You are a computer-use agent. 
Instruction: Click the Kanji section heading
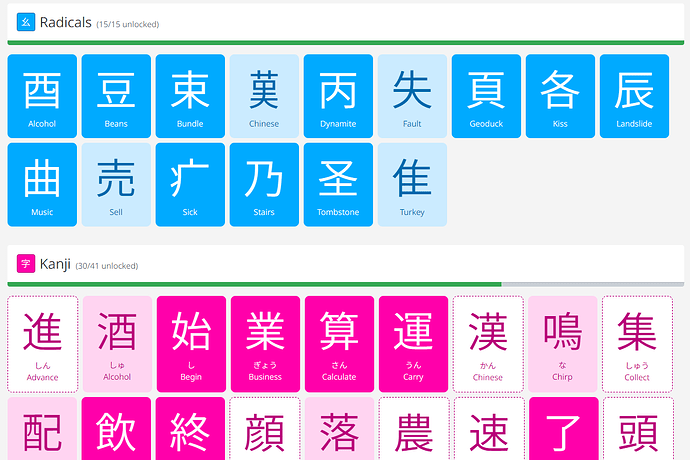(x=55, y=264)
